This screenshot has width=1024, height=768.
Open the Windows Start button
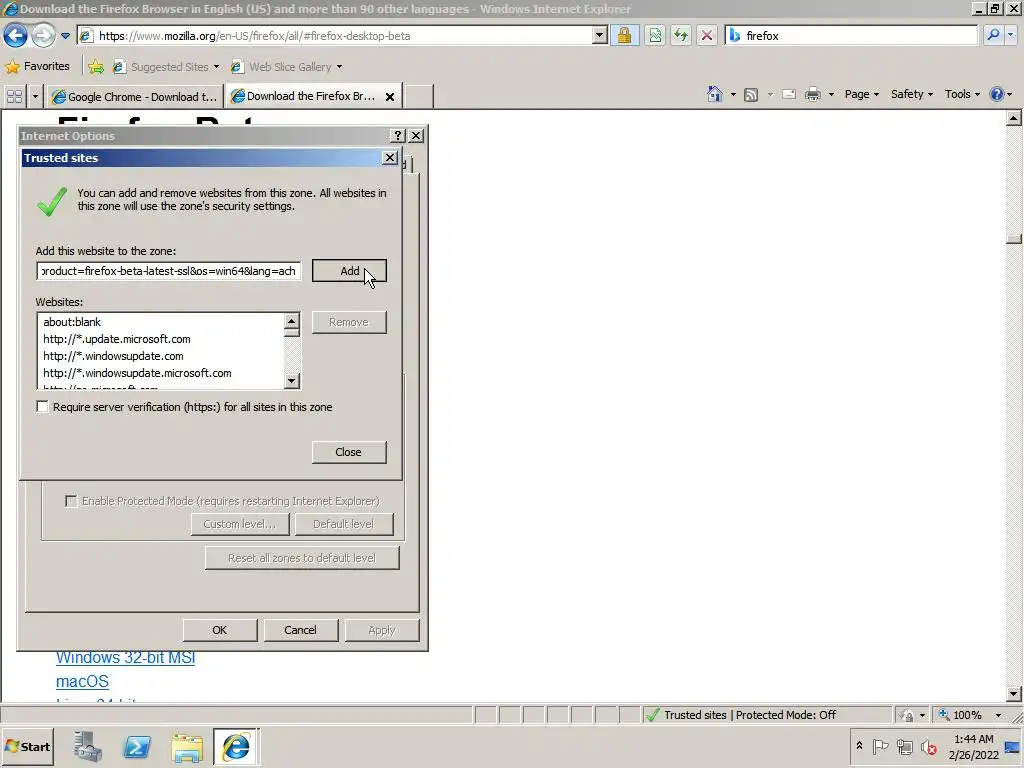27,746
